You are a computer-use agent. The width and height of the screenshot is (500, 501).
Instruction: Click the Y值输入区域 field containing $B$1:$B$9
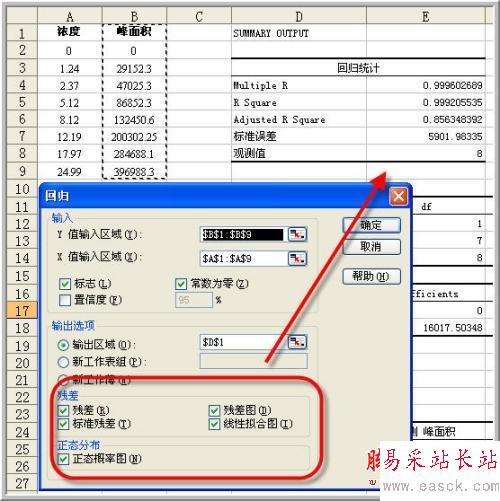243,234
